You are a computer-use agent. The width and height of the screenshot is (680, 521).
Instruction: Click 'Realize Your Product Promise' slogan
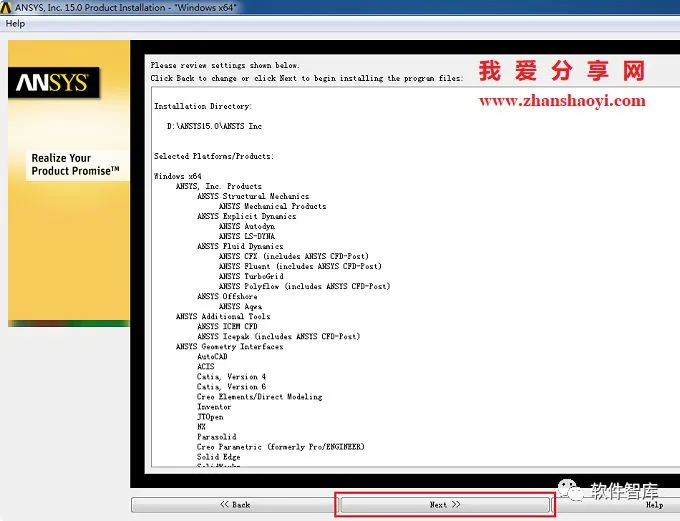coord(75,164)
